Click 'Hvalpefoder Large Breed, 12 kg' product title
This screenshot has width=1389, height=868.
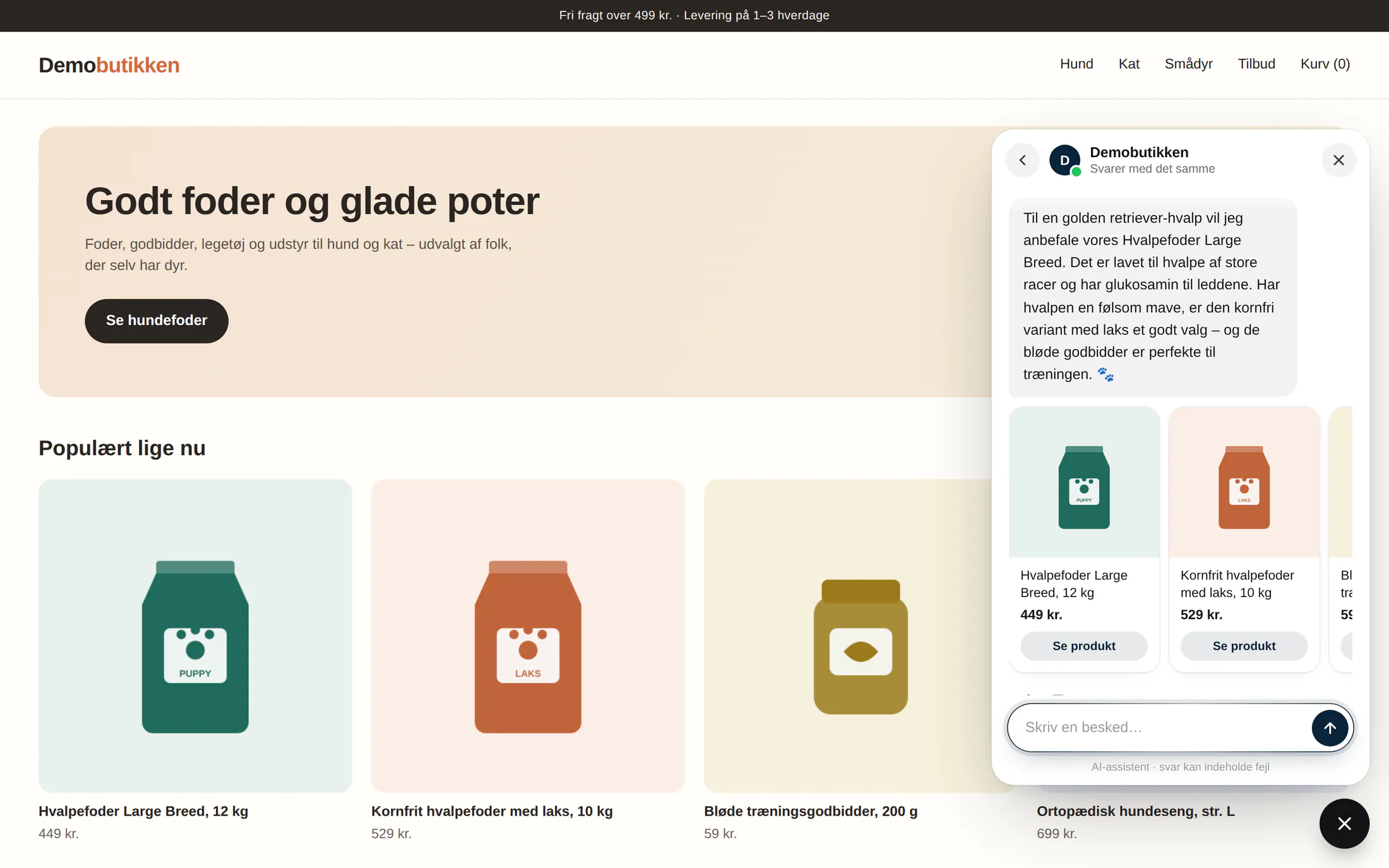coord(143,811)
